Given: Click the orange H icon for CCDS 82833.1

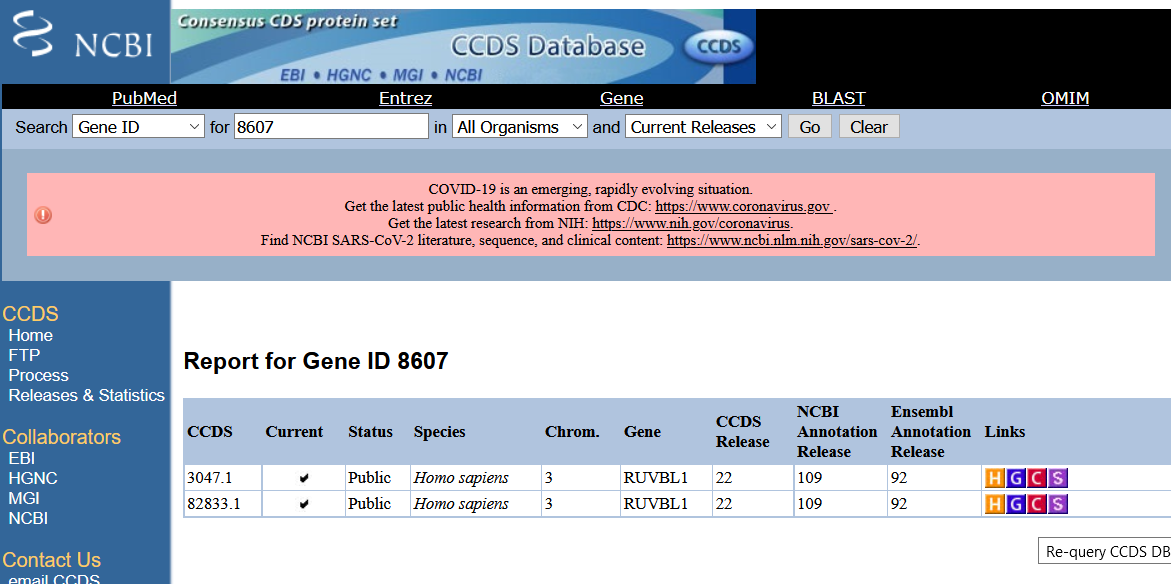Looking at the screenshot, I should [995, 504].
